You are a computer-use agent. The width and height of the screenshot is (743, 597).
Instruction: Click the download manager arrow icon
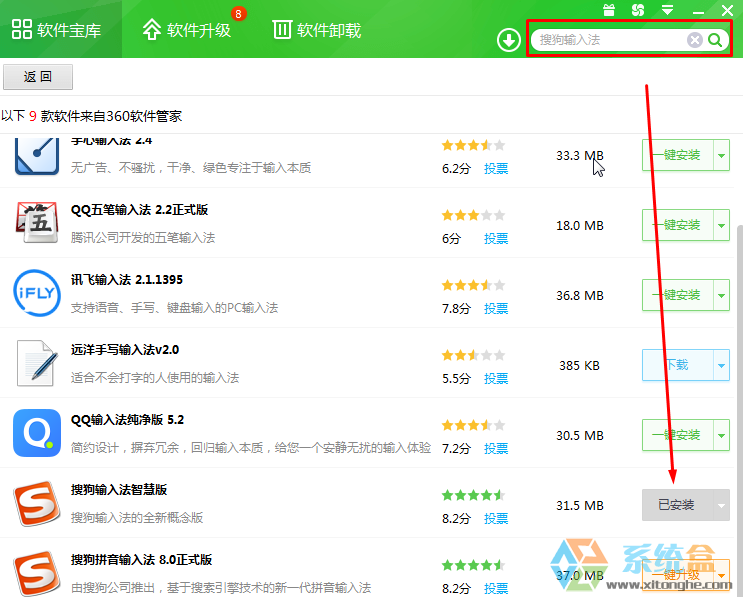coord(508,40)
